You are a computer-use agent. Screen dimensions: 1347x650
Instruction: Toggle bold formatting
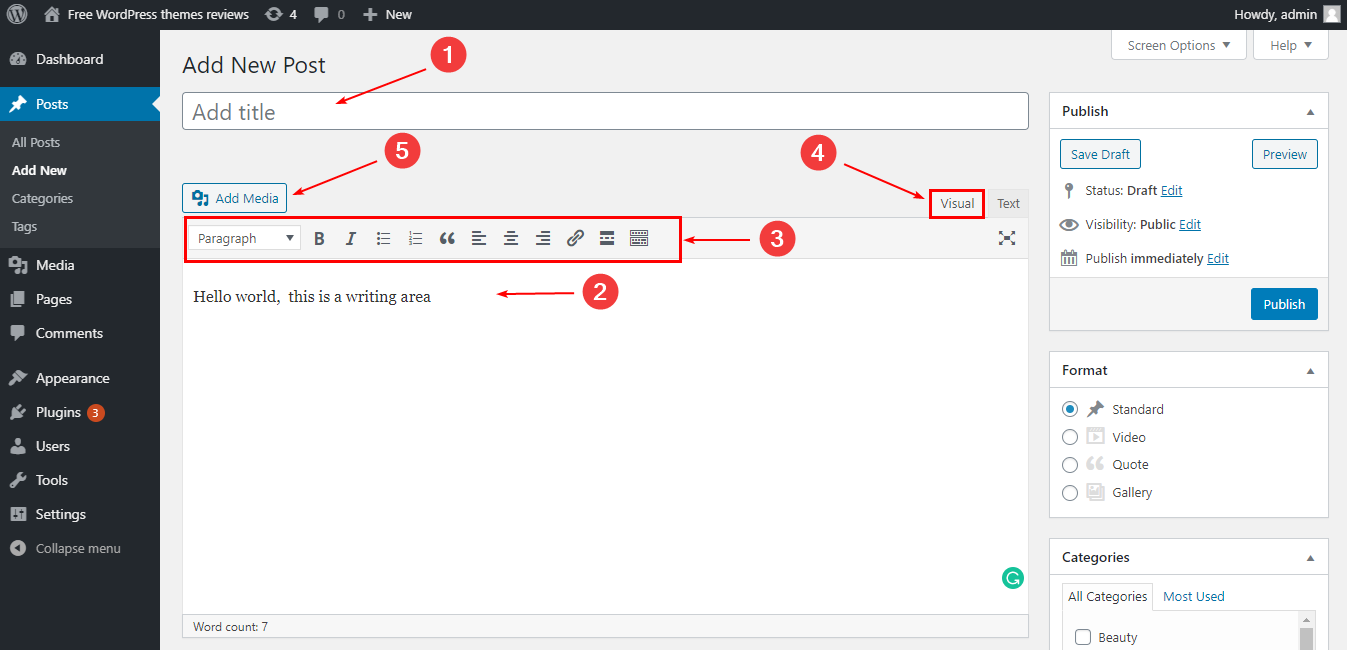(319, 238)
